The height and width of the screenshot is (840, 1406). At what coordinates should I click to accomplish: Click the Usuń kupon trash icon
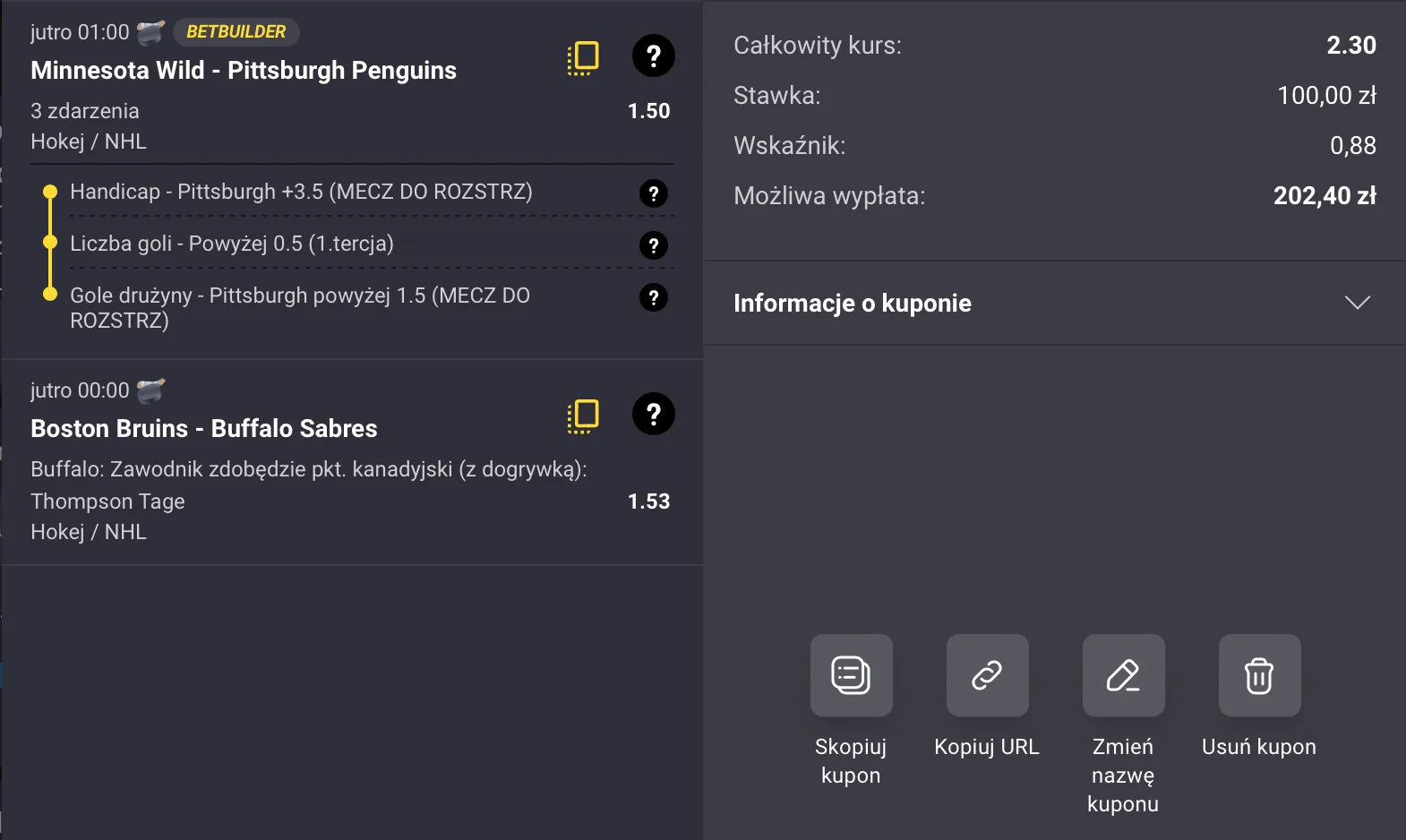pos(1258,676)
